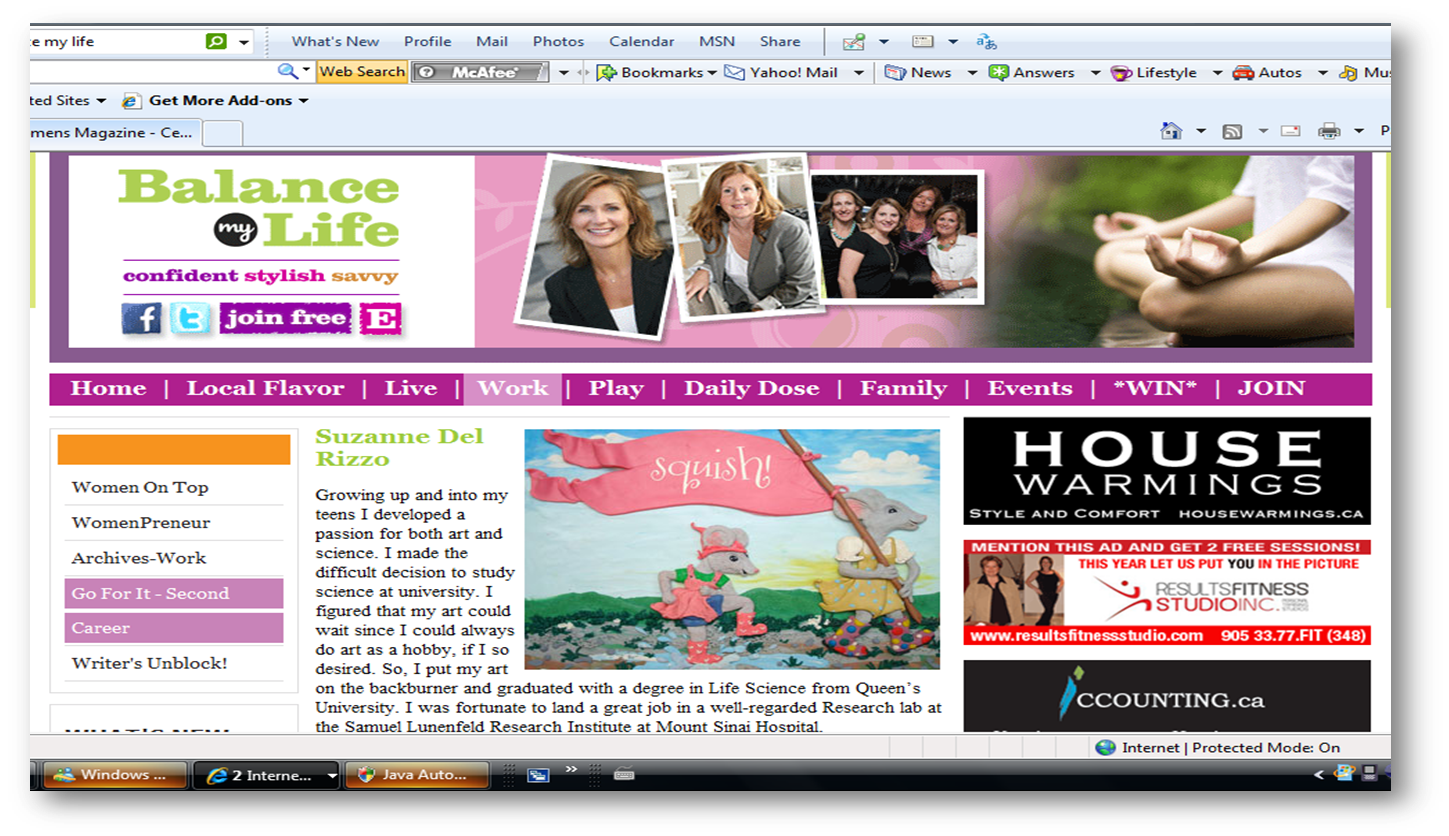
Task: Expand the Yahoo! Mail dropdown arrow
Action: point(858,72)
